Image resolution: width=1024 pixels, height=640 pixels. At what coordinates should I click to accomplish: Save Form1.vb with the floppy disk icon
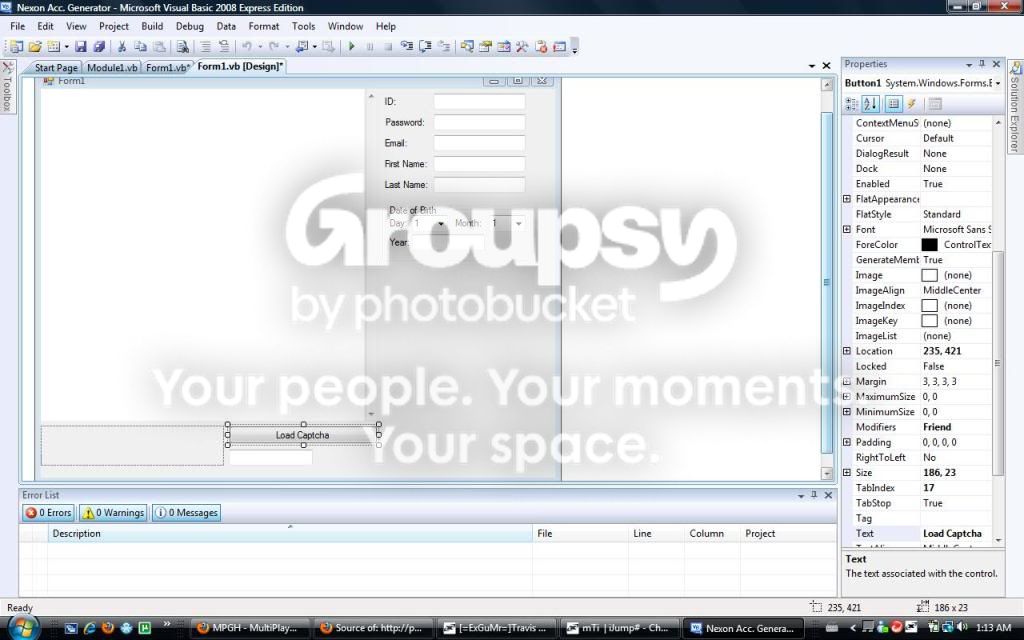[x=80, y=46]
